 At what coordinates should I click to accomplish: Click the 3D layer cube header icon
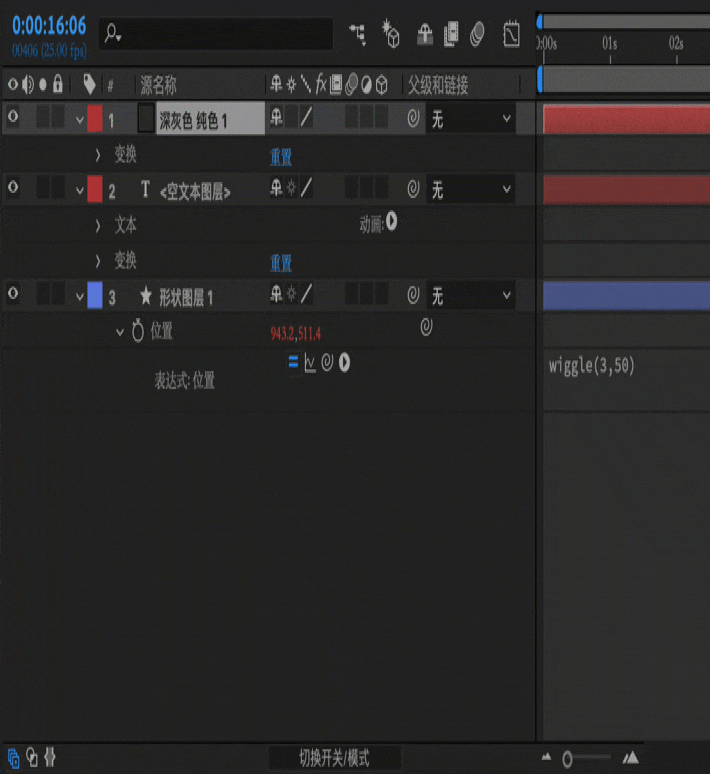(x=382, y=85)
